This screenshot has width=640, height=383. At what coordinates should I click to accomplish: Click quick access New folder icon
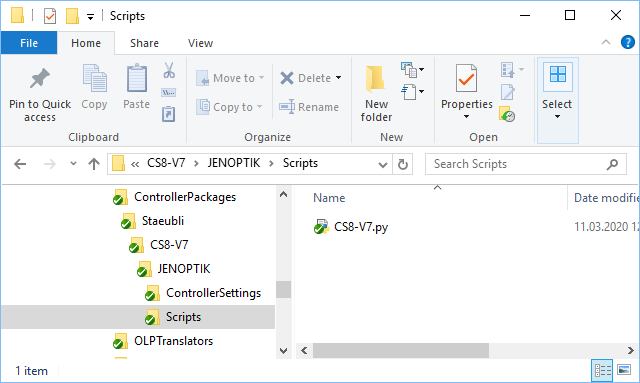(72, 16)
